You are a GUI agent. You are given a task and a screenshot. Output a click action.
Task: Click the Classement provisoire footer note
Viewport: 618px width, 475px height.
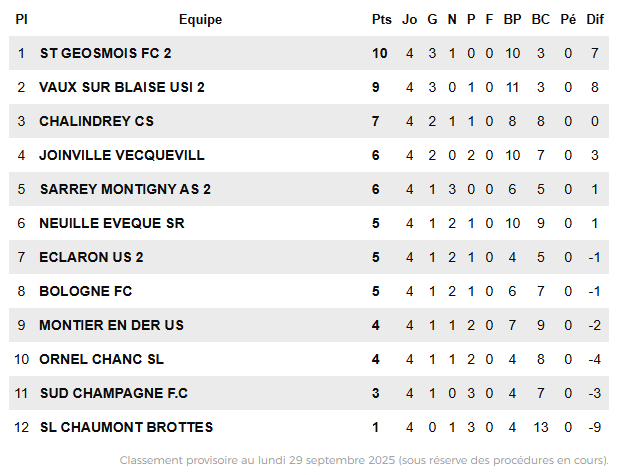[x=364, y=460]
